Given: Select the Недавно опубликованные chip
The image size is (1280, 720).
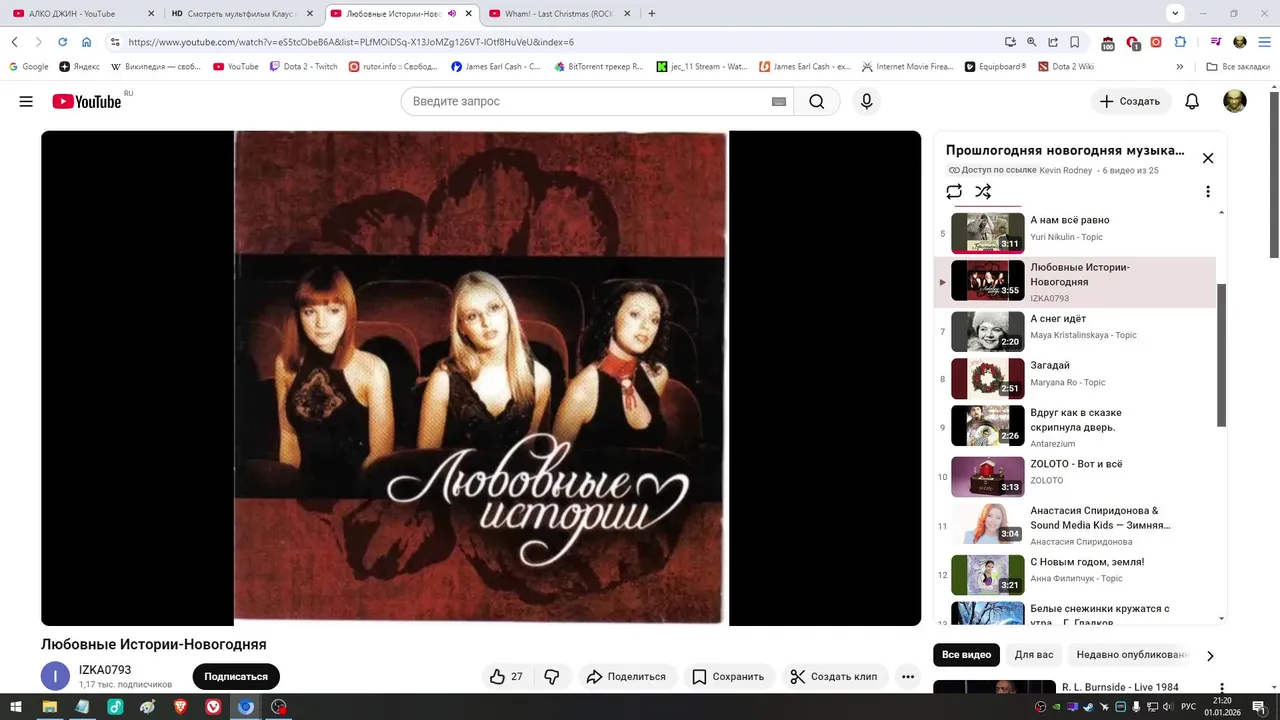Looking at the screenshot, I should click(1131, 655).
